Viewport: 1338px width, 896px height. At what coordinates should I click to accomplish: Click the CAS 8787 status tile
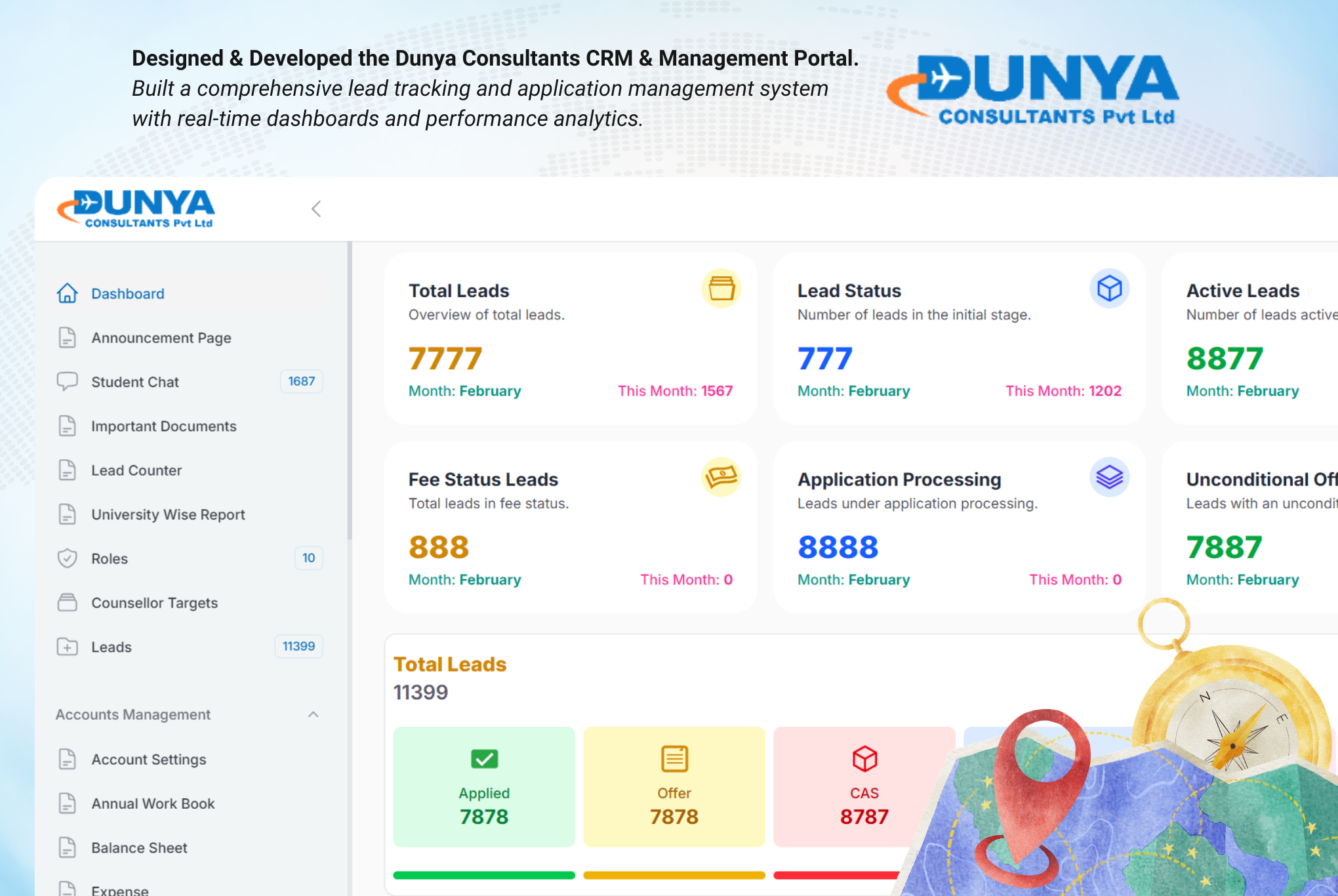864,787
